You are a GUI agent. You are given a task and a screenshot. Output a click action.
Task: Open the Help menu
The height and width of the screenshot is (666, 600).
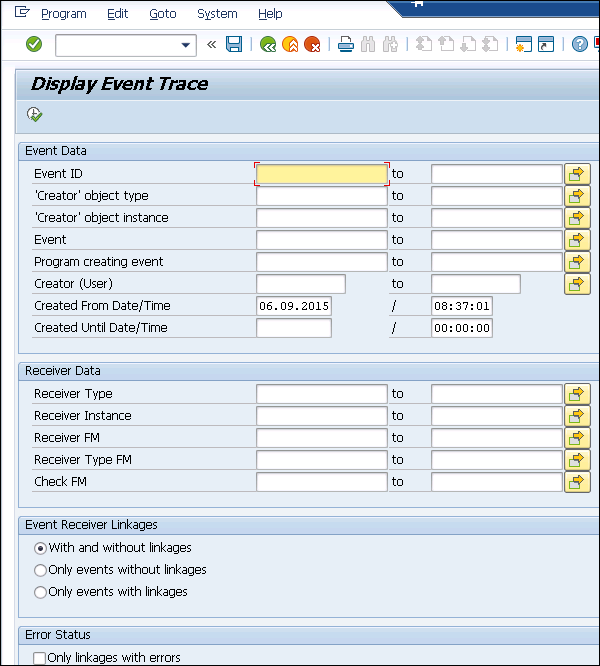pos(270,14)
